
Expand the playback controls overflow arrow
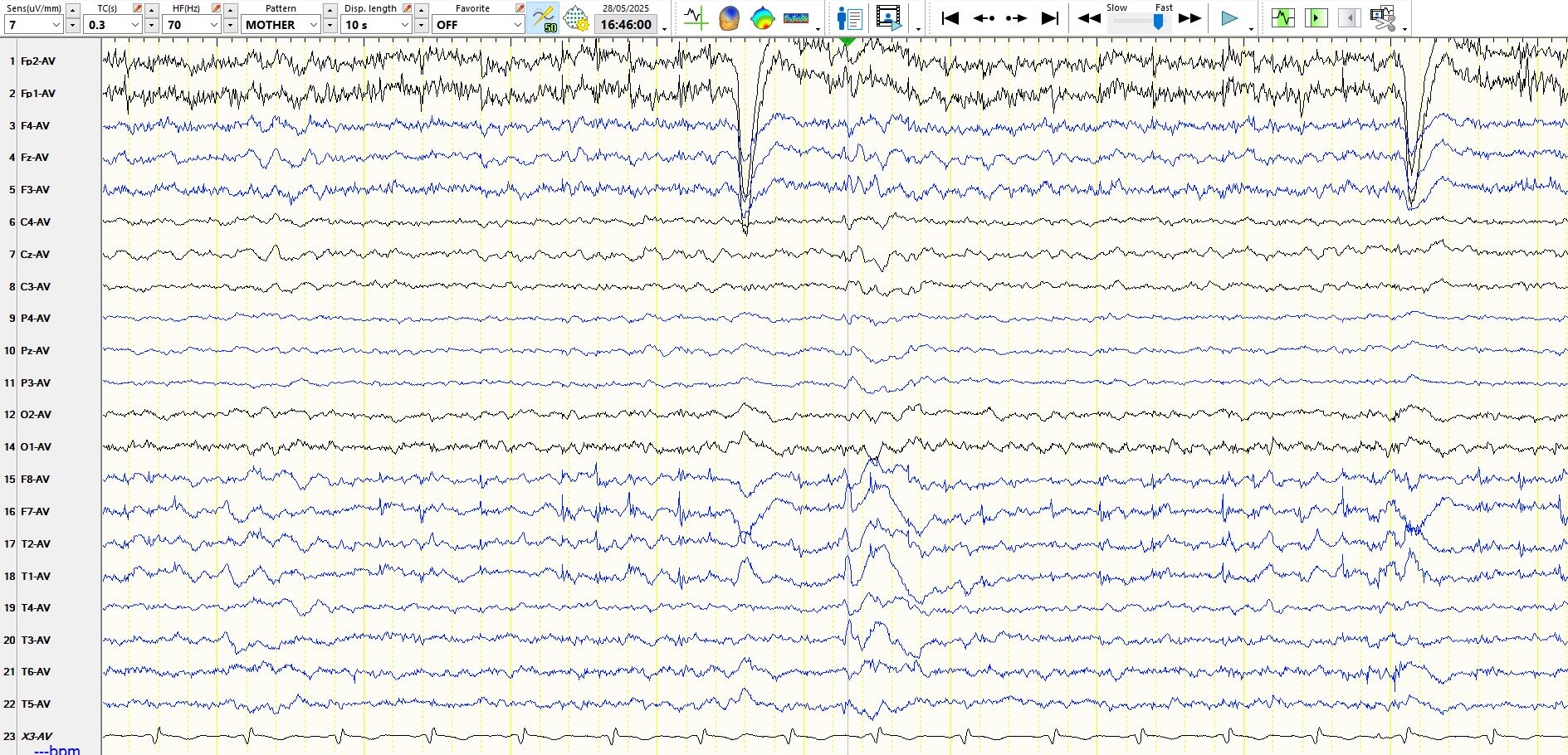tap(1251, 29)
